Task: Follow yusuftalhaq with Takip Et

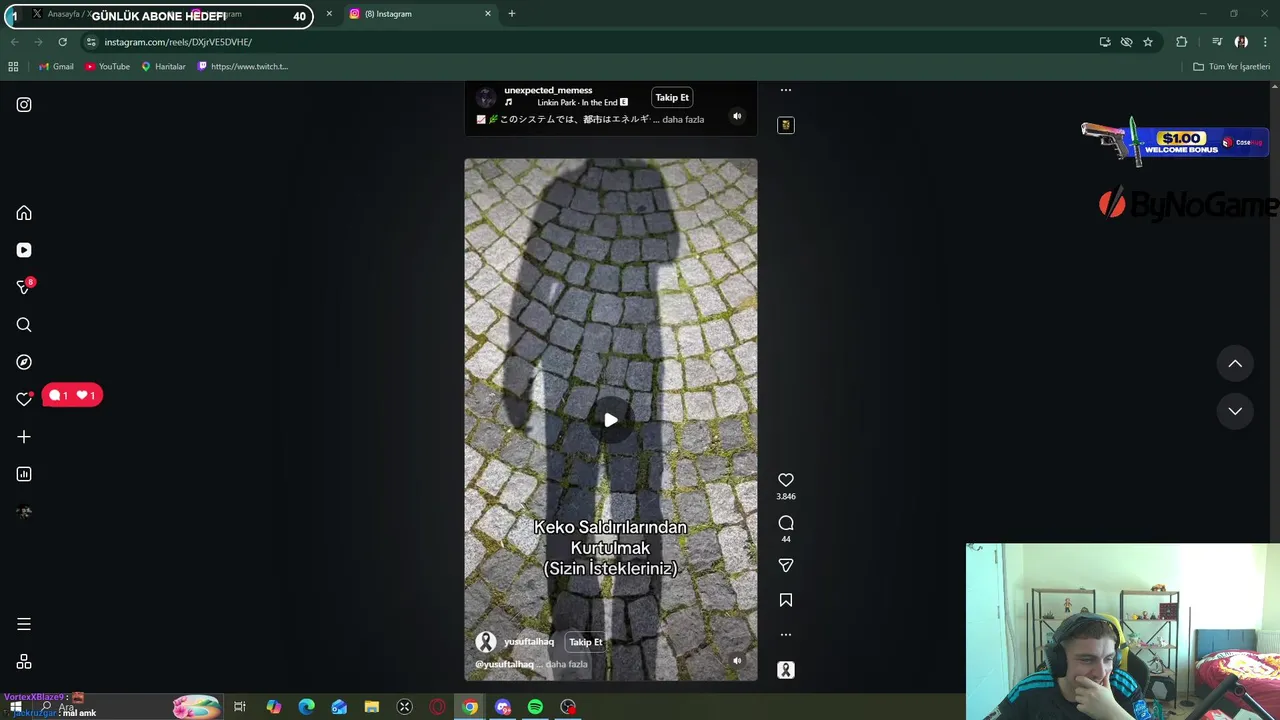Action: (586, 642)
